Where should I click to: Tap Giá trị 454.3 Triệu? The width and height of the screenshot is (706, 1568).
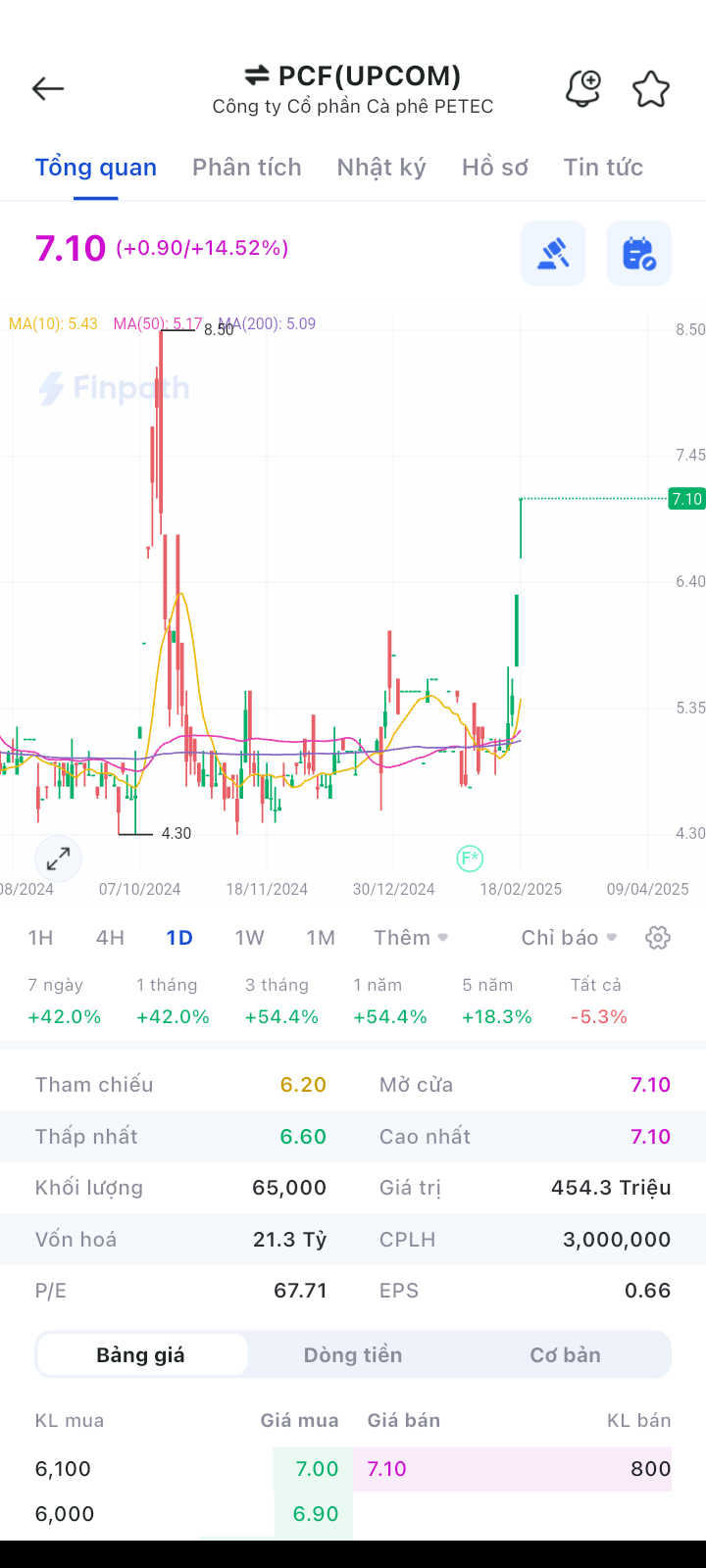click(x=611, y=1188)
